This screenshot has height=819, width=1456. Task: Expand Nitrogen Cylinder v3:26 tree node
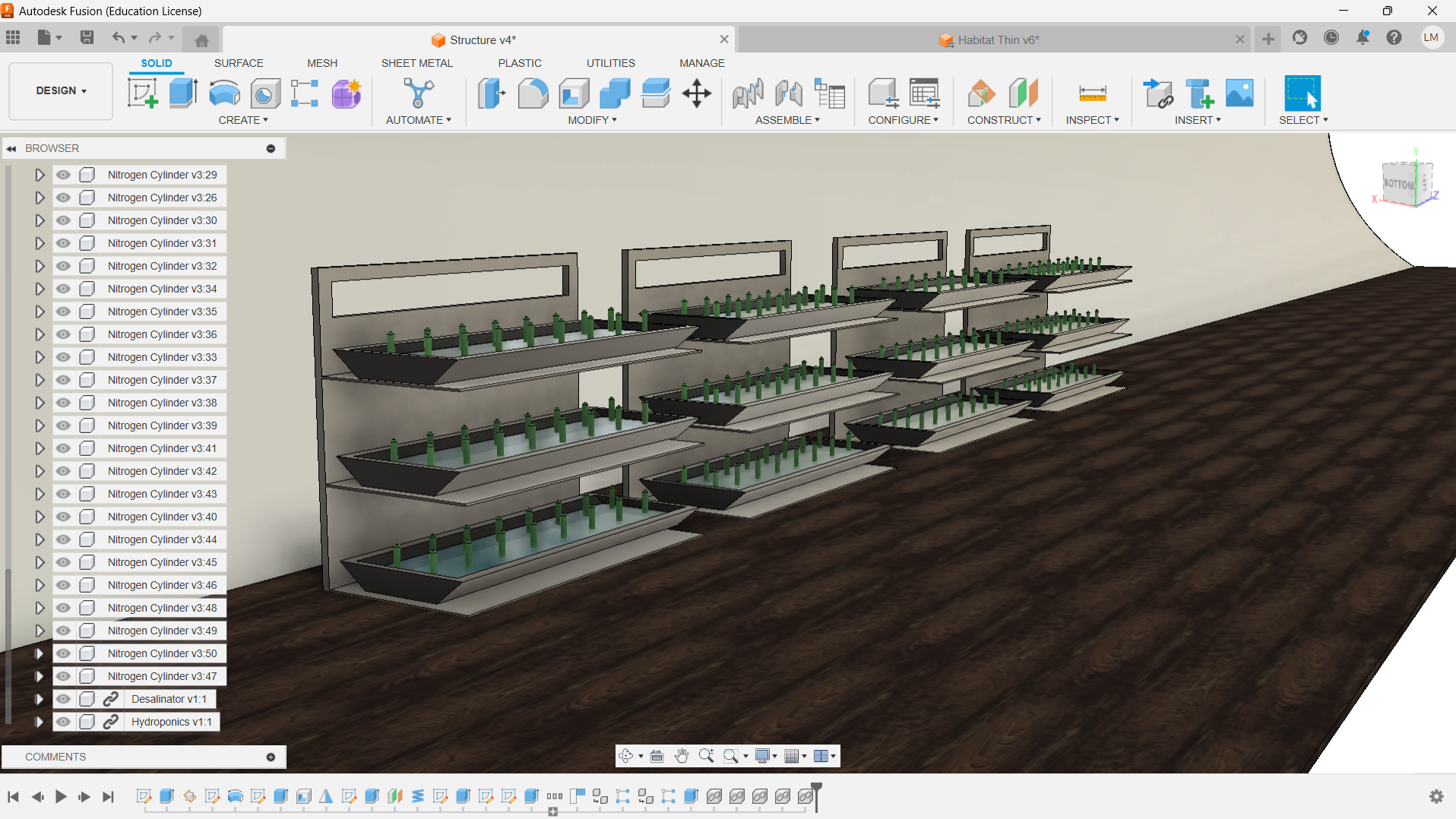(40, 198)
